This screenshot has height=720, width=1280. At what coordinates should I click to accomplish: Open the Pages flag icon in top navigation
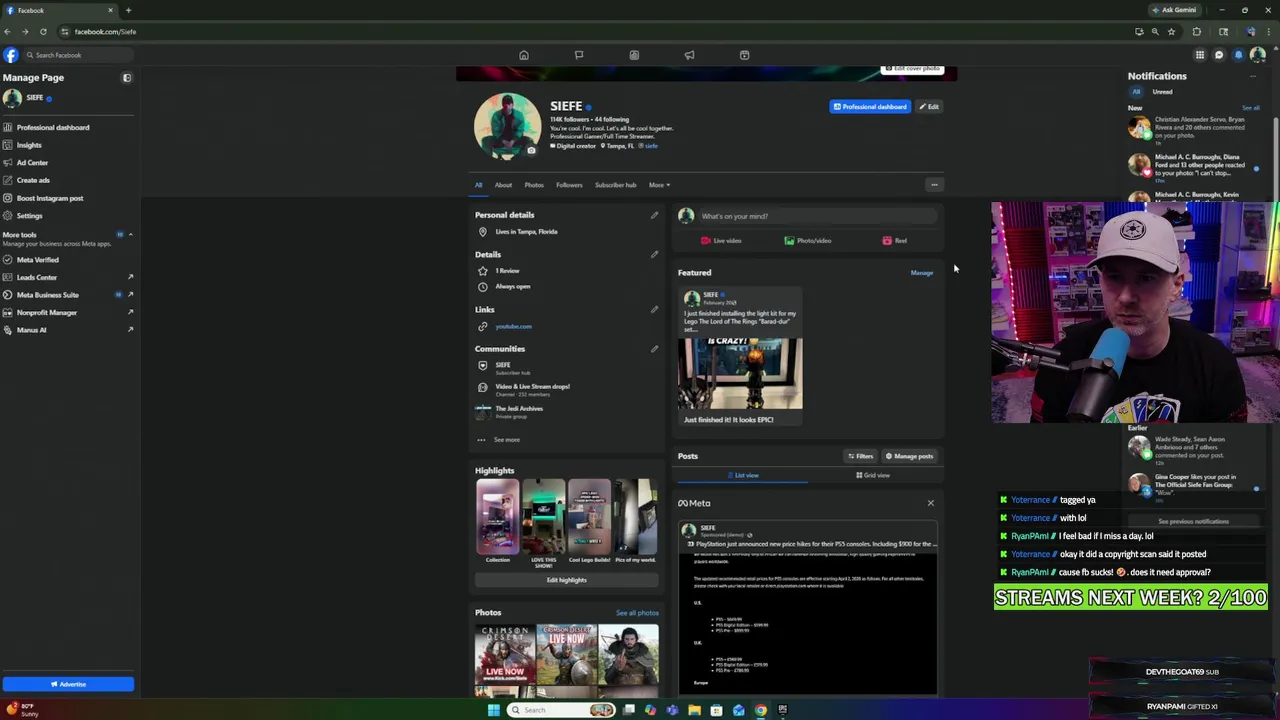click(578, 55)
